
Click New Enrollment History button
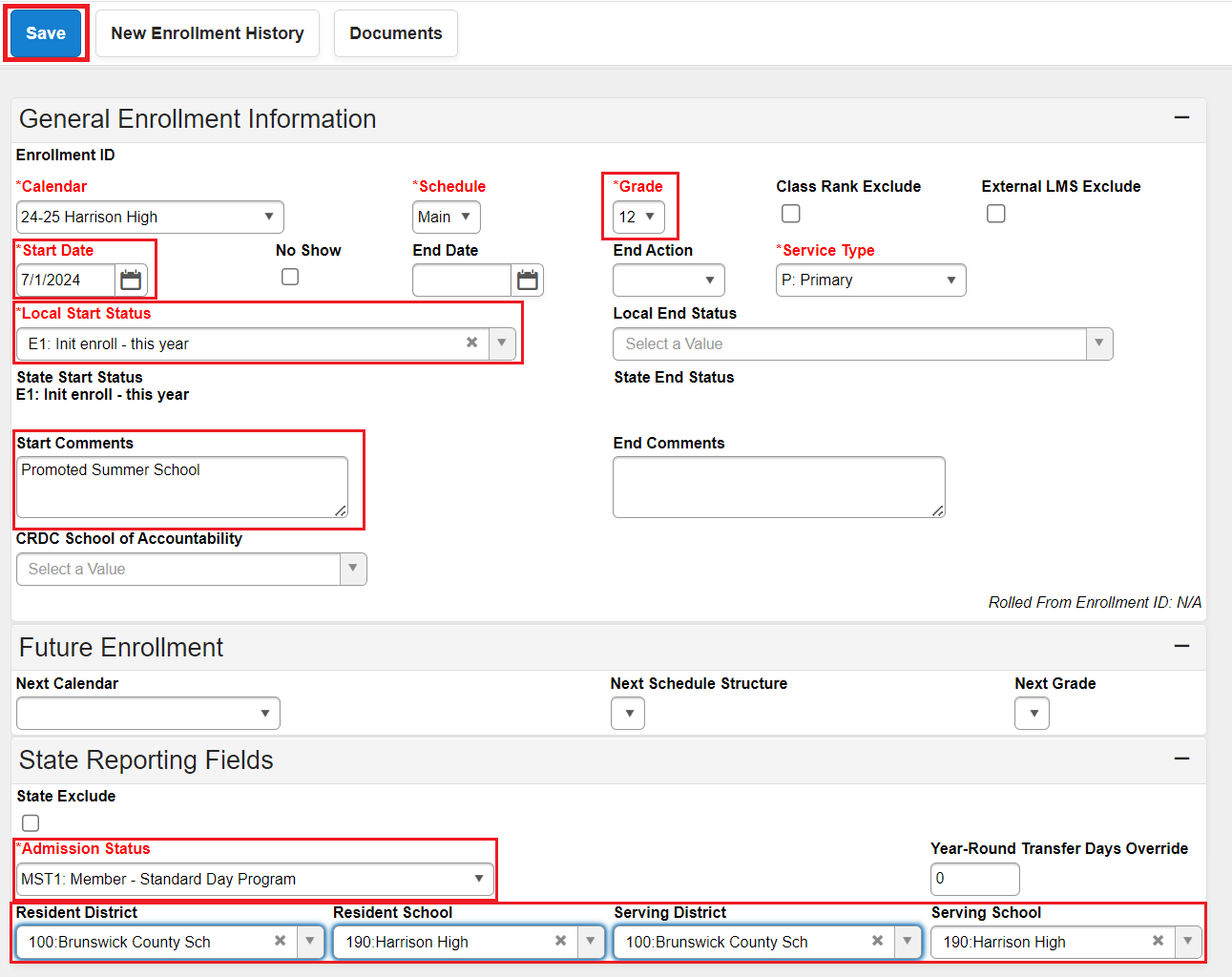click(207, 33)
